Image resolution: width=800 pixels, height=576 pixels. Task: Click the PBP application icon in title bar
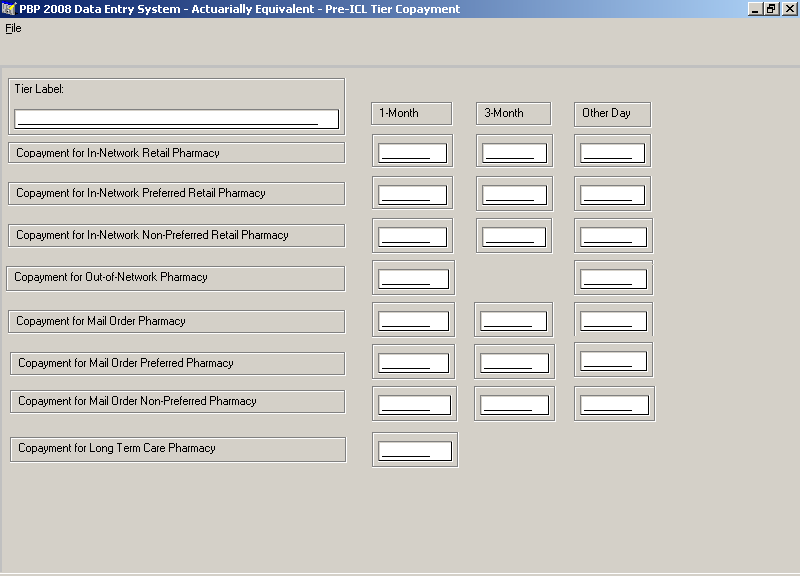pos(9,9)
